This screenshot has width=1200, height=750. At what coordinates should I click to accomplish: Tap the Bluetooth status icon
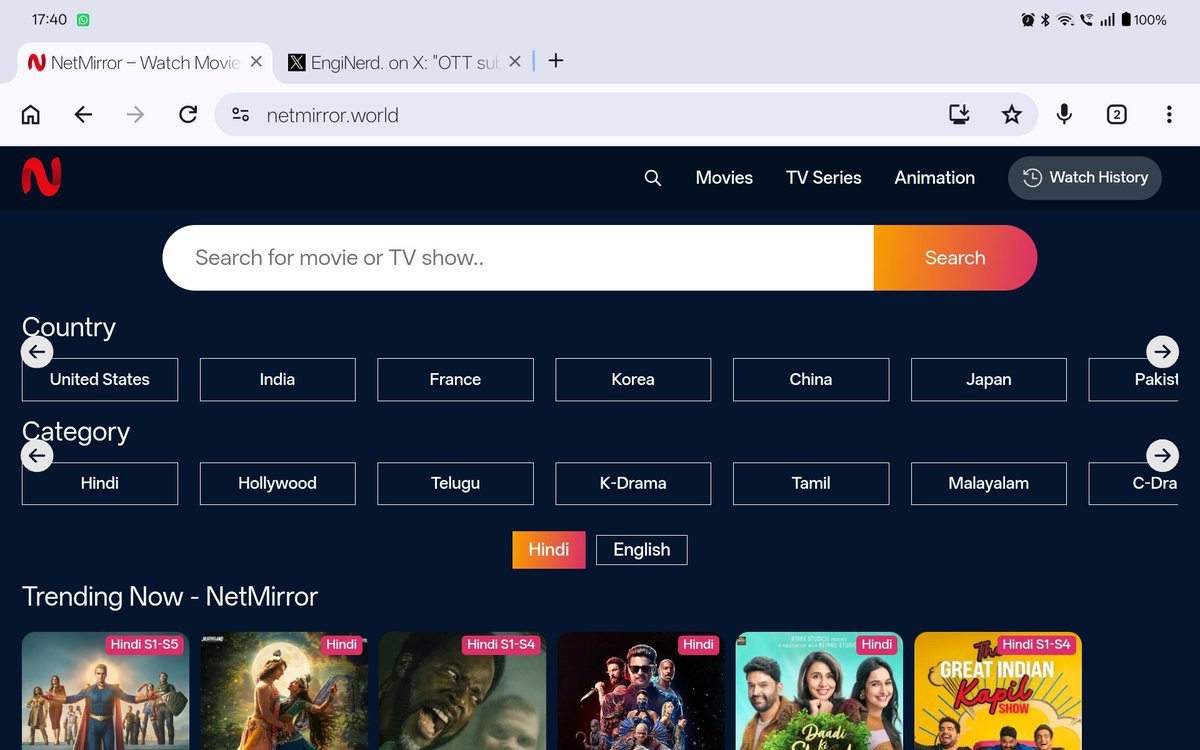tap(1046, 20)
